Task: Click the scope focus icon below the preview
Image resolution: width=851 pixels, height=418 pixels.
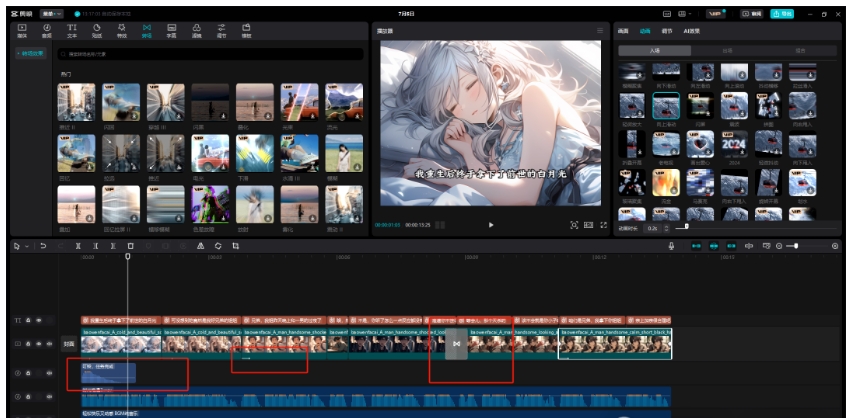Action: click(574, 225)
